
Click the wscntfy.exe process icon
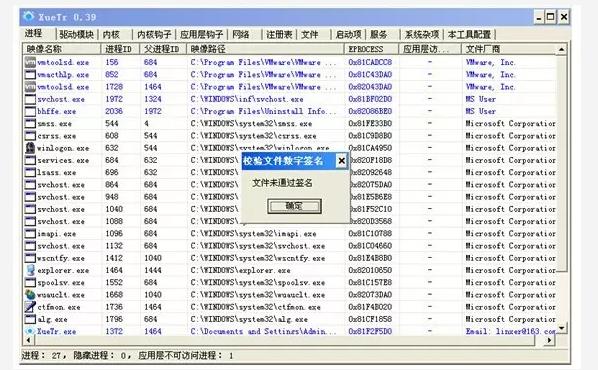[x=30, y=258]
